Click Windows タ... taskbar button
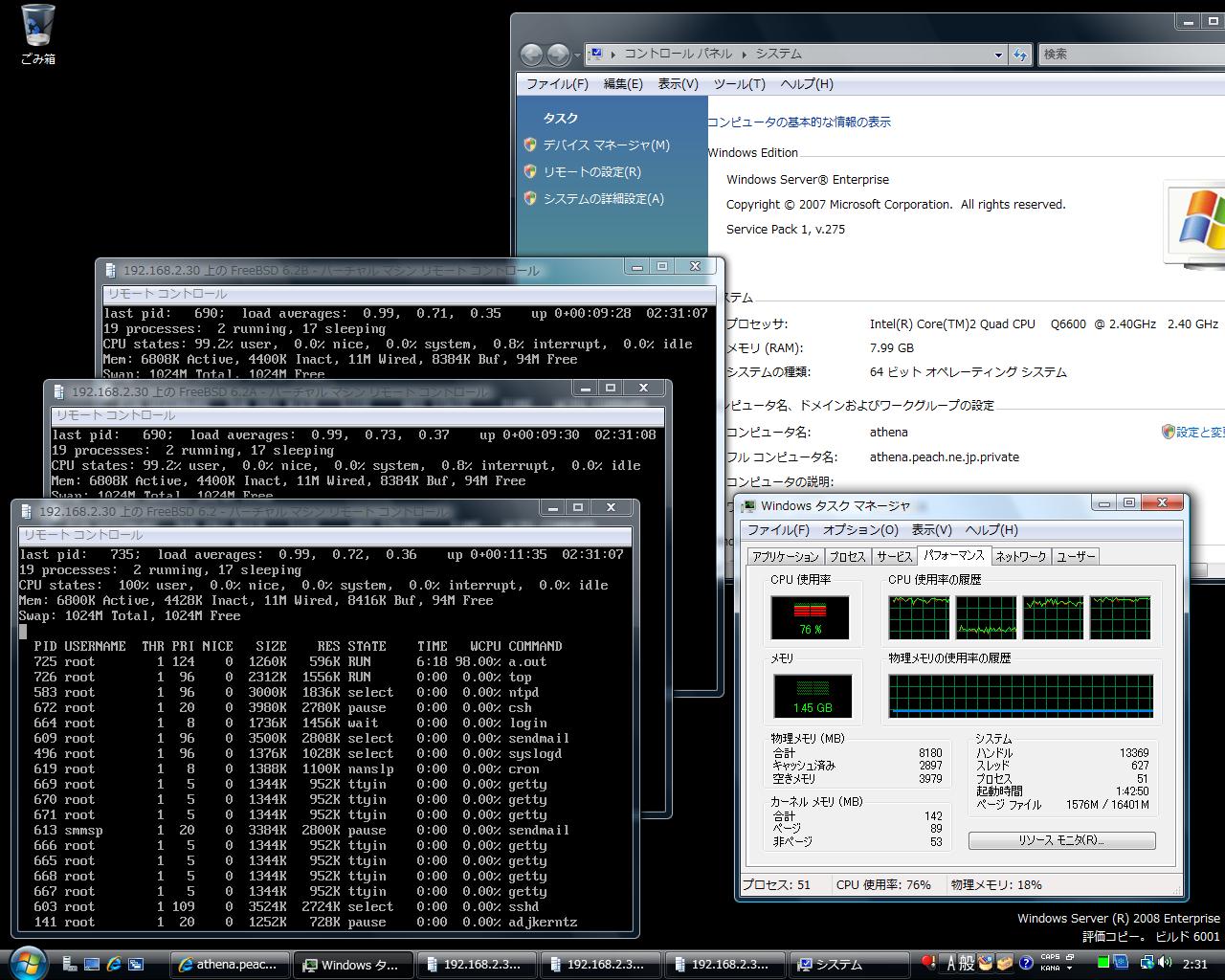Image resolution: width=1225 pixels, height=980 pixels. click(352, 965)
